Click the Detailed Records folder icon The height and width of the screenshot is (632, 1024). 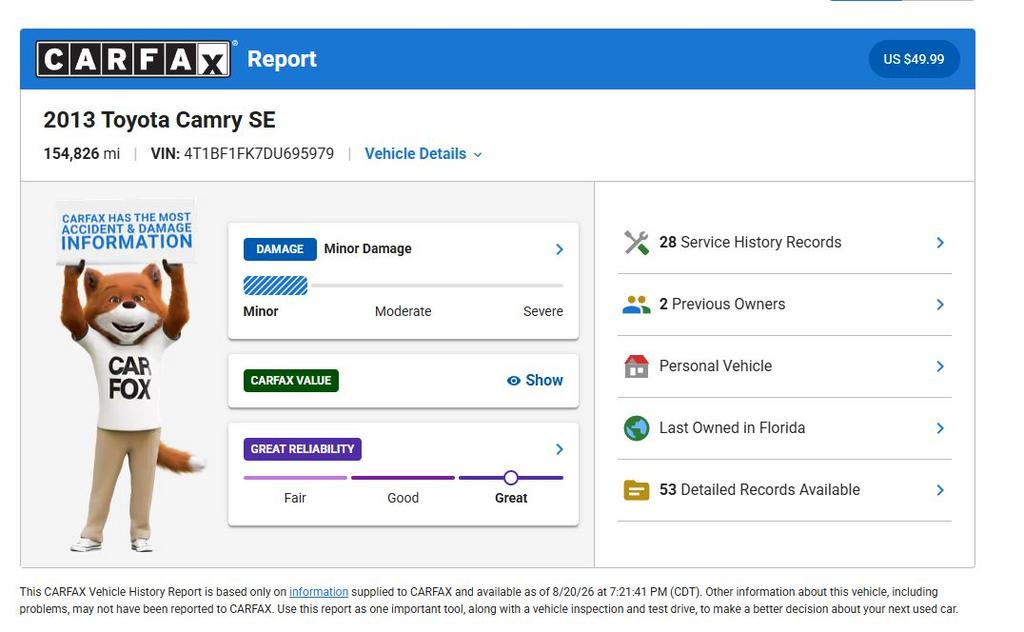tap(636, 490)
